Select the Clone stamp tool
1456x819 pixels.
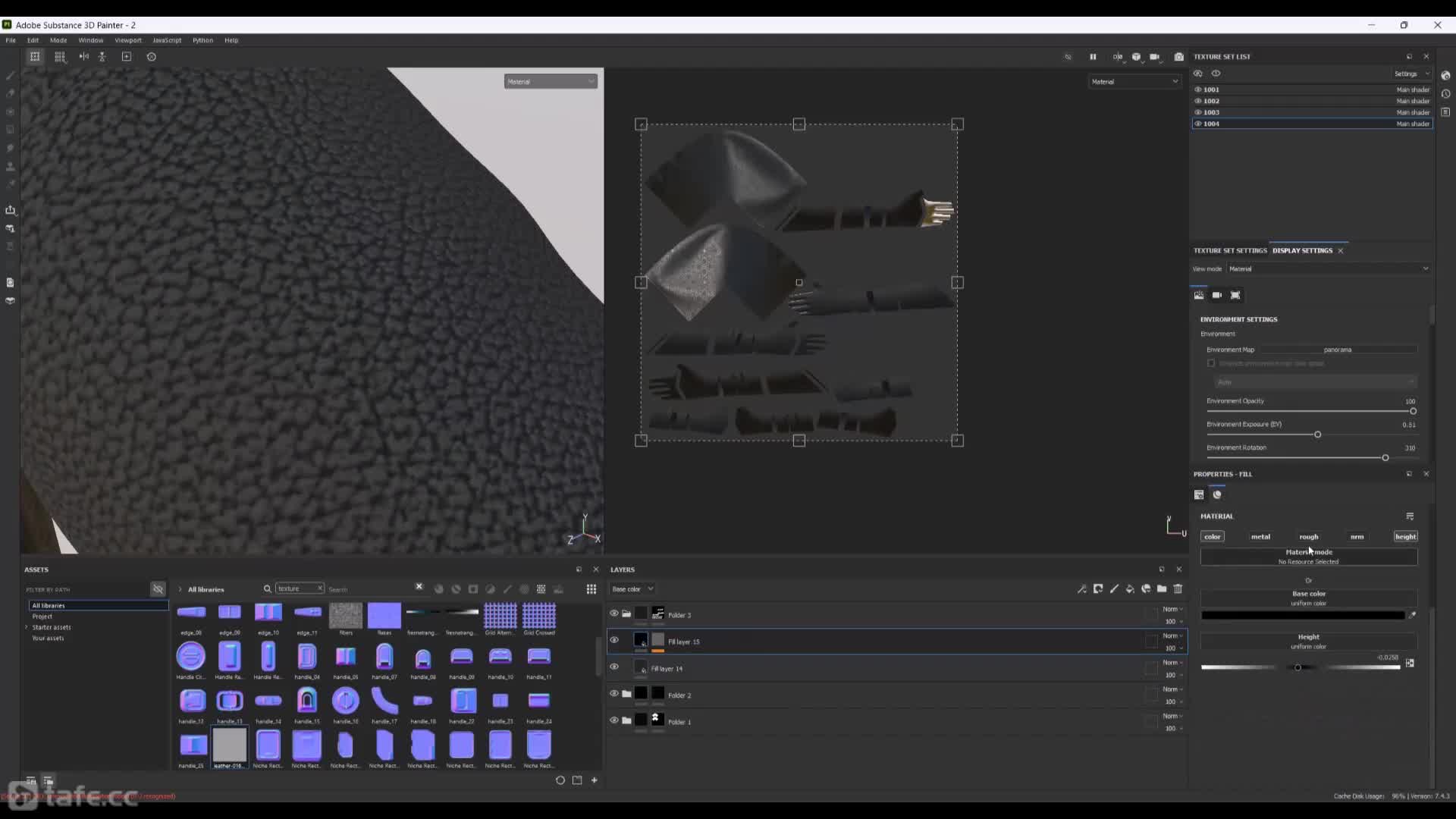tap(11, 166)
